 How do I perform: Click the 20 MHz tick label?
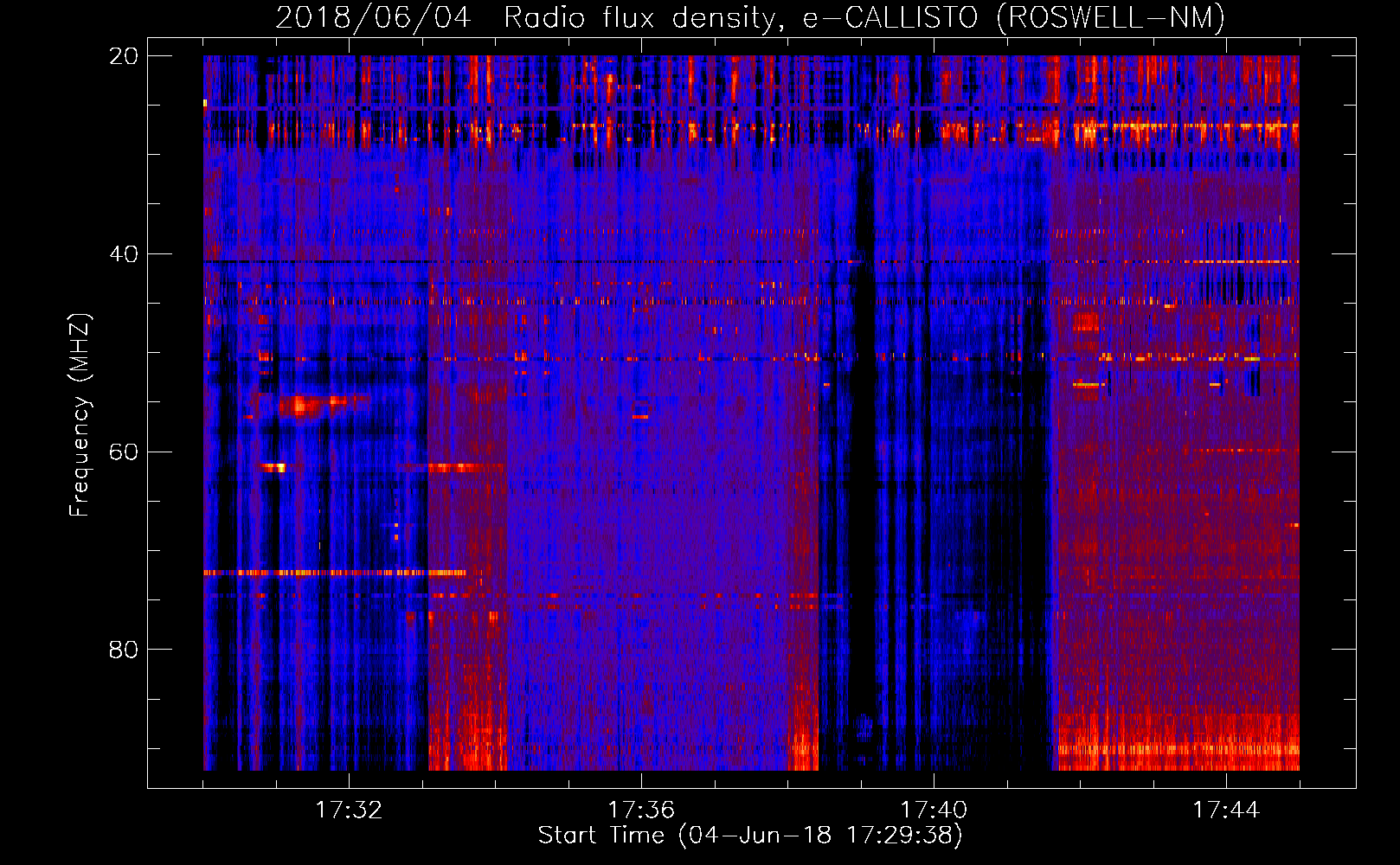[x=124, y=56]
